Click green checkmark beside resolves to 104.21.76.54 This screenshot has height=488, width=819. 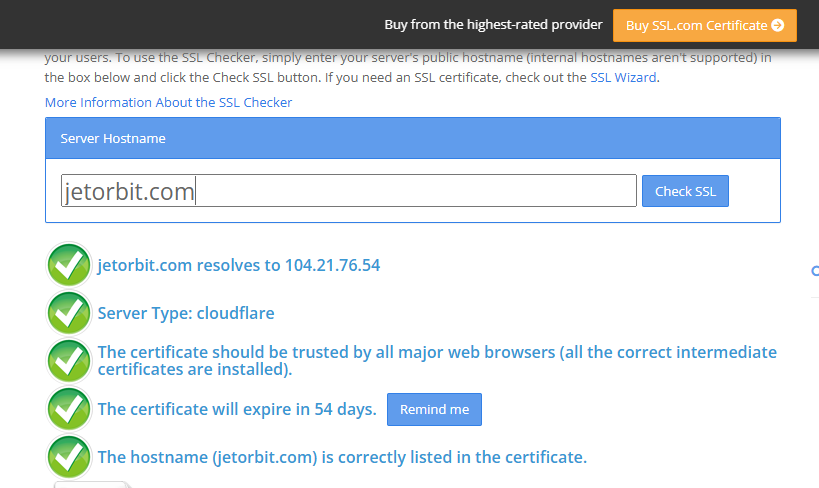point(69,265)
